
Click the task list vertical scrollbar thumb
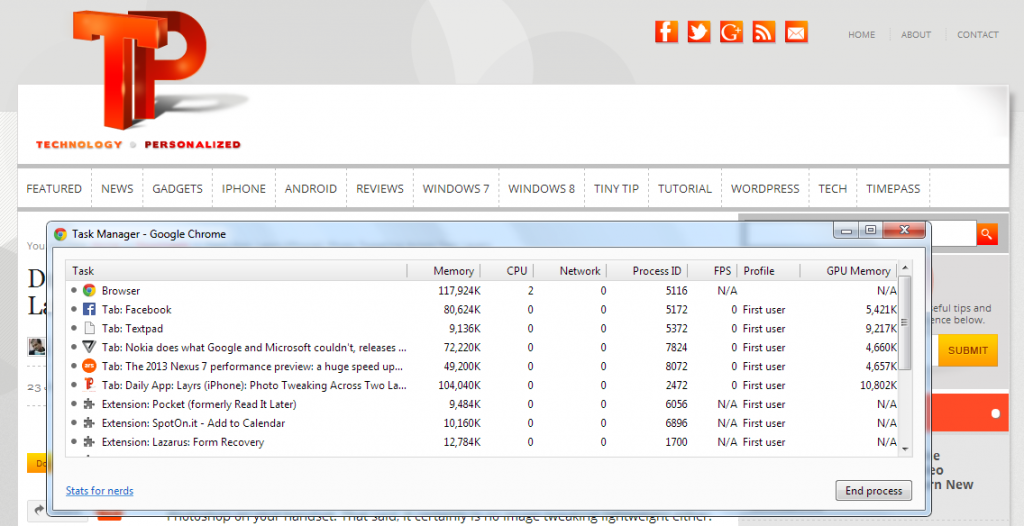click(x=905, y=322)
